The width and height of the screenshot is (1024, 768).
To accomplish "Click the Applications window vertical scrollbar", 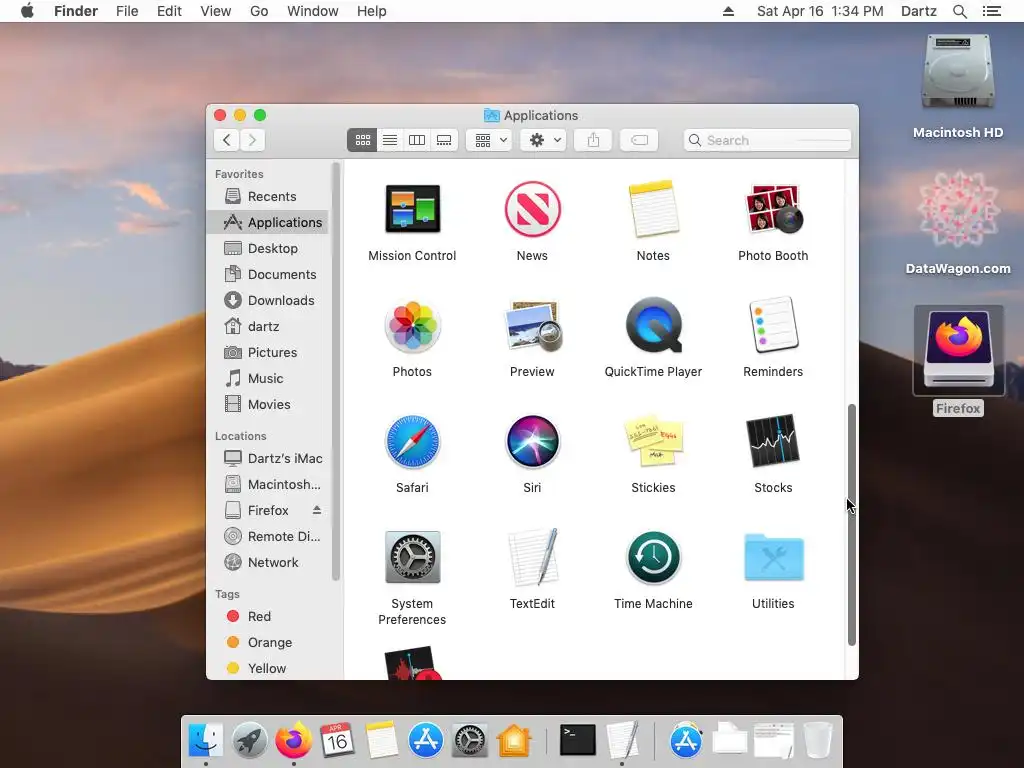I will point(852,525).
